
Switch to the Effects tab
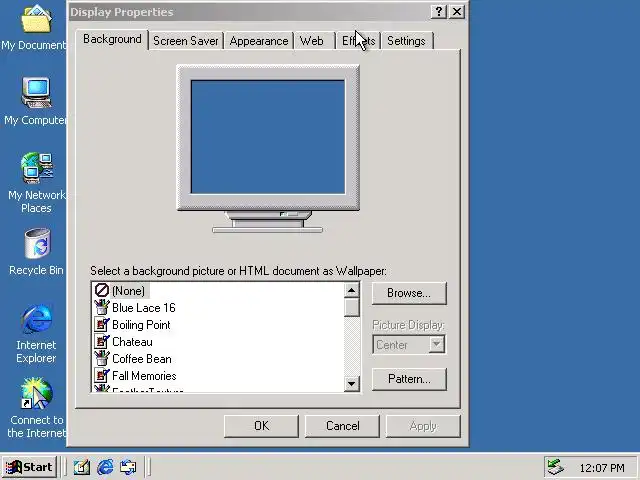(358, 41)
